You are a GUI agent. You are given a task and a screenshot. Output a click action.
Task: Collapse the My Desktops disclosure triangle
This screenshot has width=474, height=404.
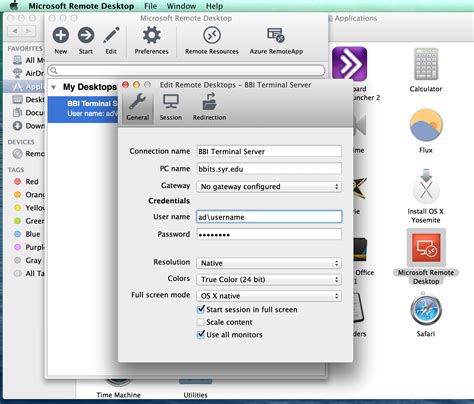(x=53, y=88)
